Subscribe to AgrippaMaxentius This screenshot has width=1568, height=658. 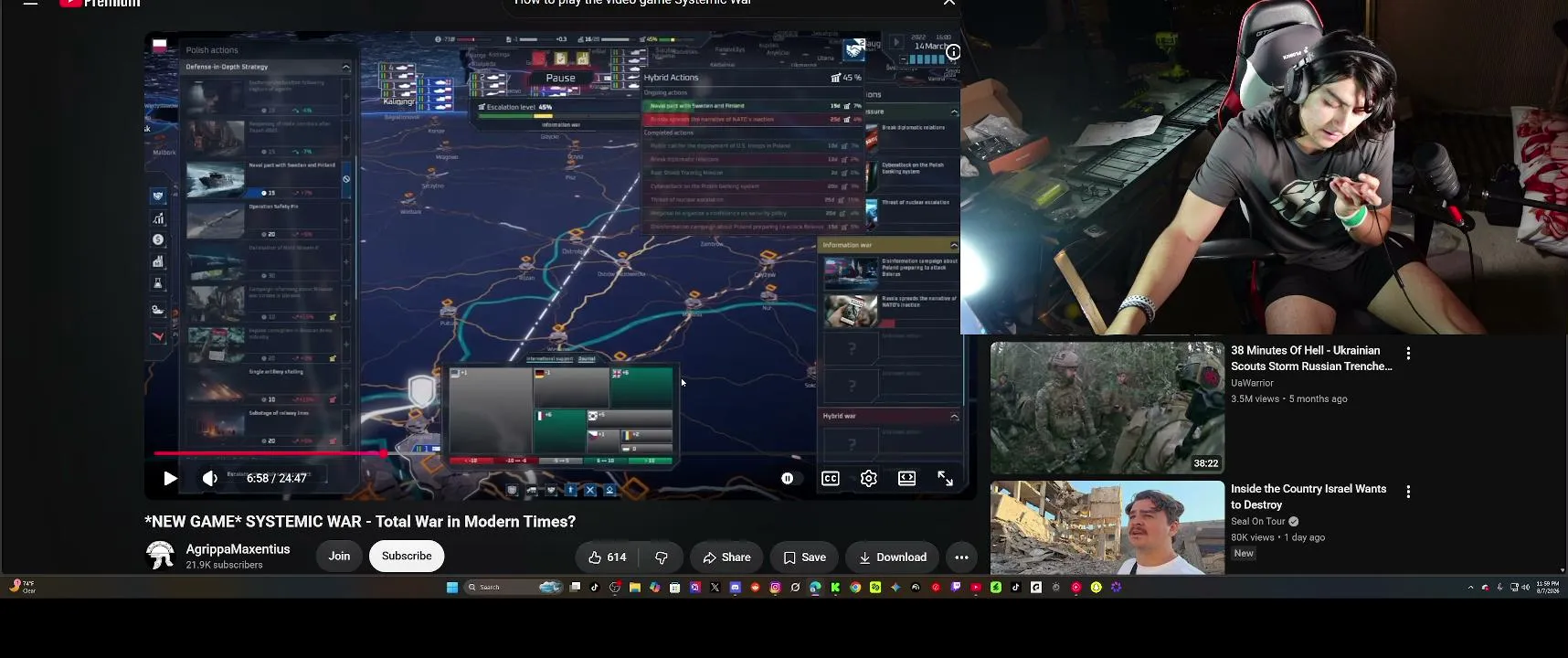click(407, 556)
